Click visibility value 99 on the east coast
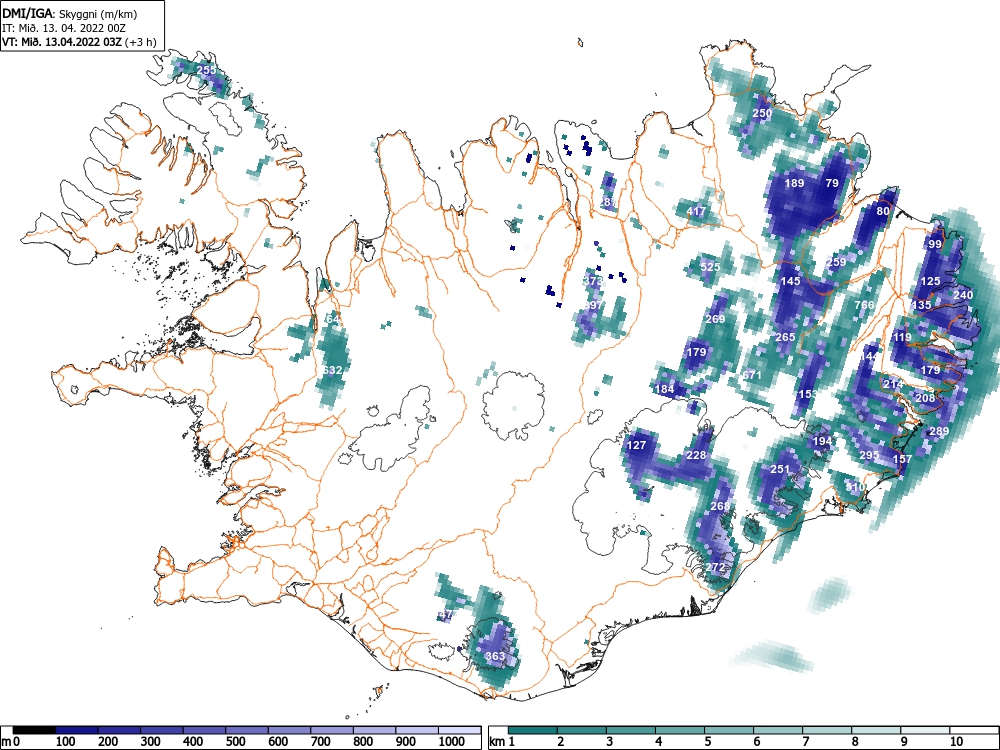 [935, 244]
